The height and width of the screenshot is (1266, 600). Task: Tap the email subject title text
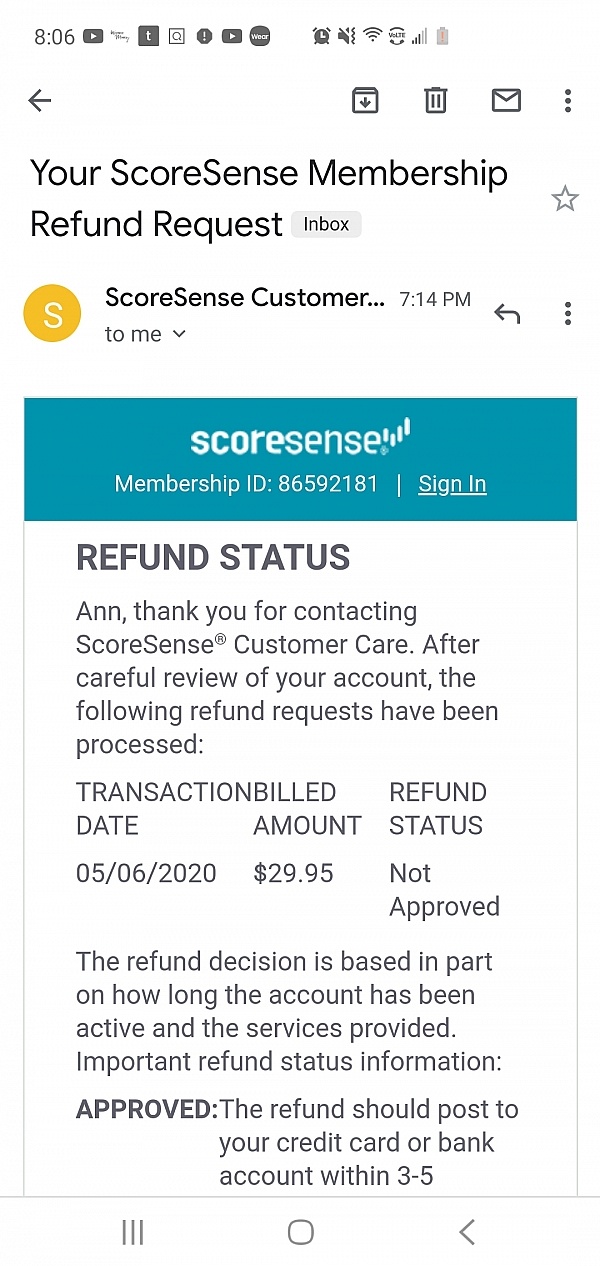[x=268, y=198]
